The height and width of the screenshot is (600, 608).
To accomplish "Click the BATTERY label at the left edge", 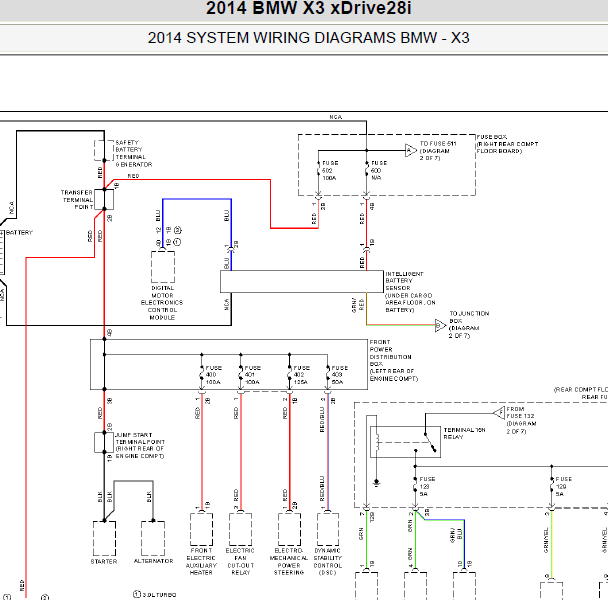I will [x=19, y=233].
